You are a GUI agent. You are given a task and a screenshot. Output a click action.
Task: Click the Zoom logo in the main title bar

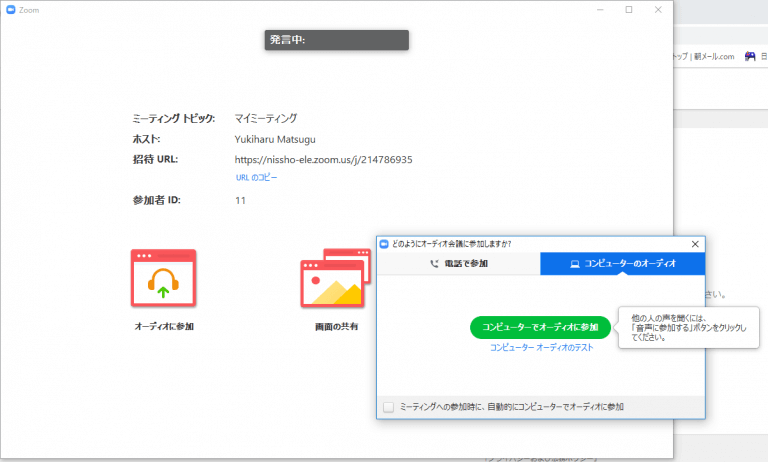point(11,10)
